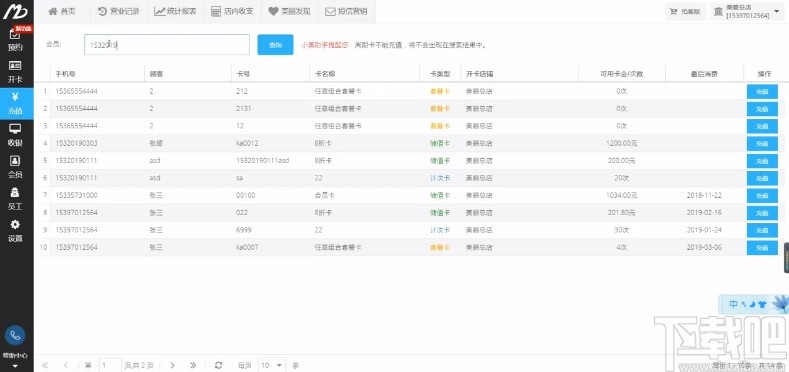789x372 pixels.
Task: Click the 1200.00元 balance cell
Action: point(621,143)
